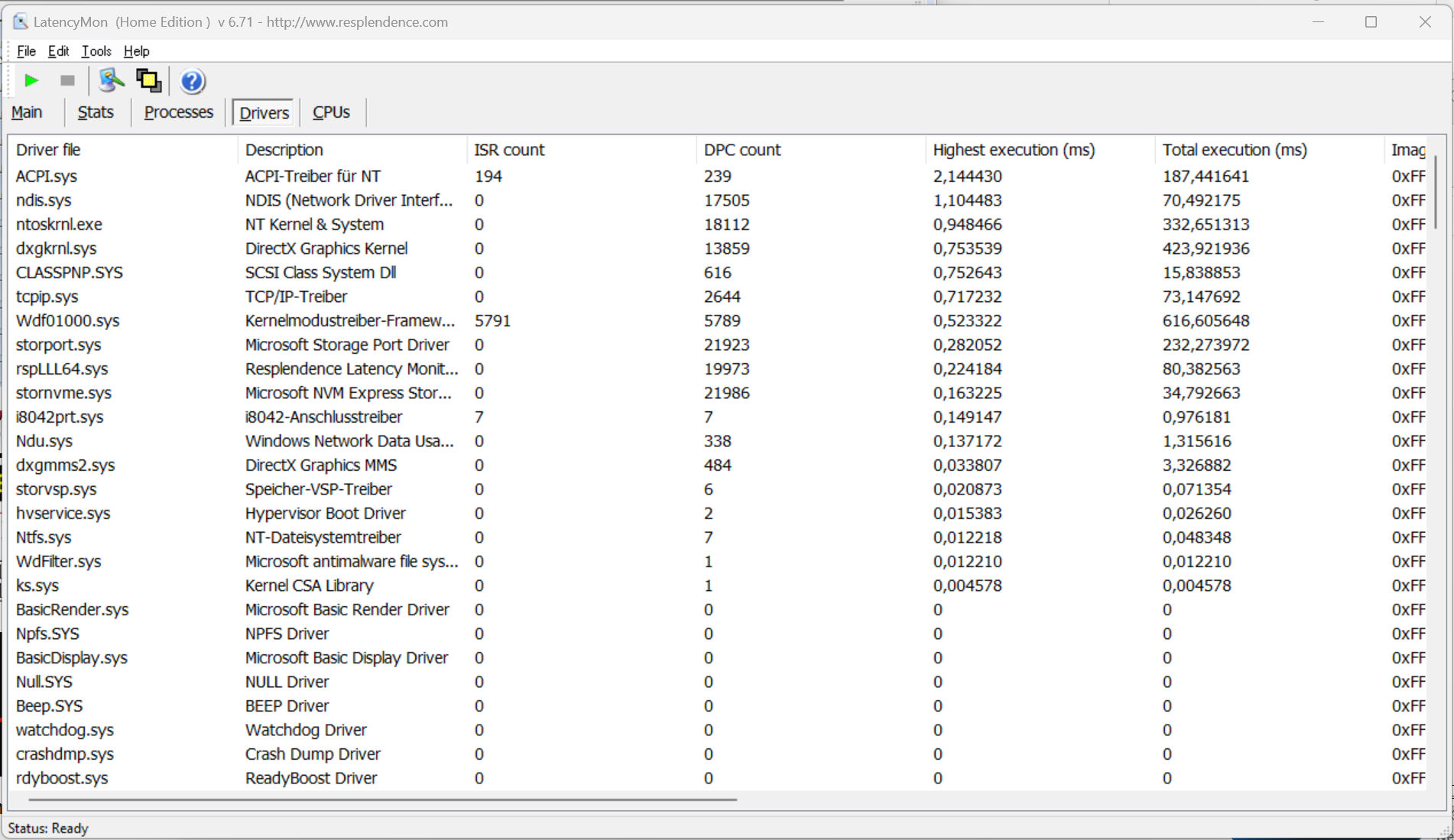This screenshot has height=840, width=1454.
Task: Click the ReadyBoost Driver description
Action: (x=311, y=778)
